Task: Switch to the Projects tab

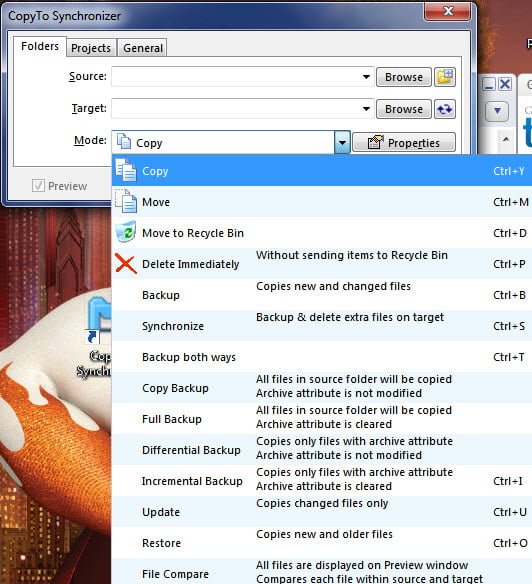Action: pos(91,48)
